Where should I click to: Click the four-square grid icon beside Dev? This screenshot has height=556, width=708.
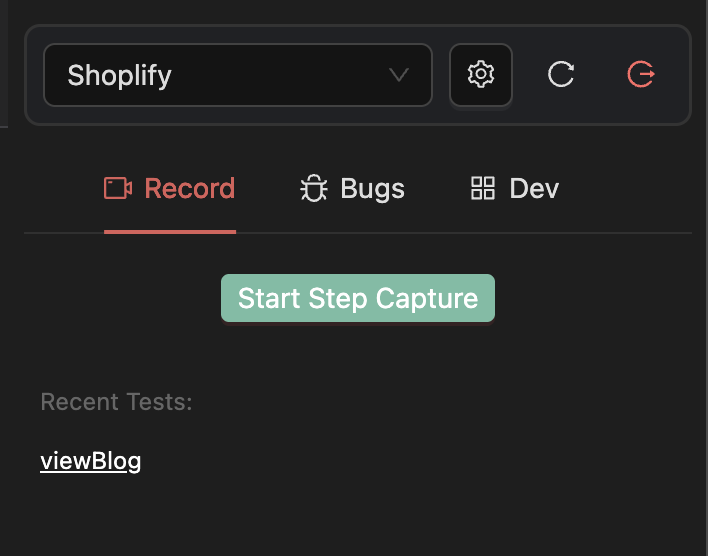[483, 188]
